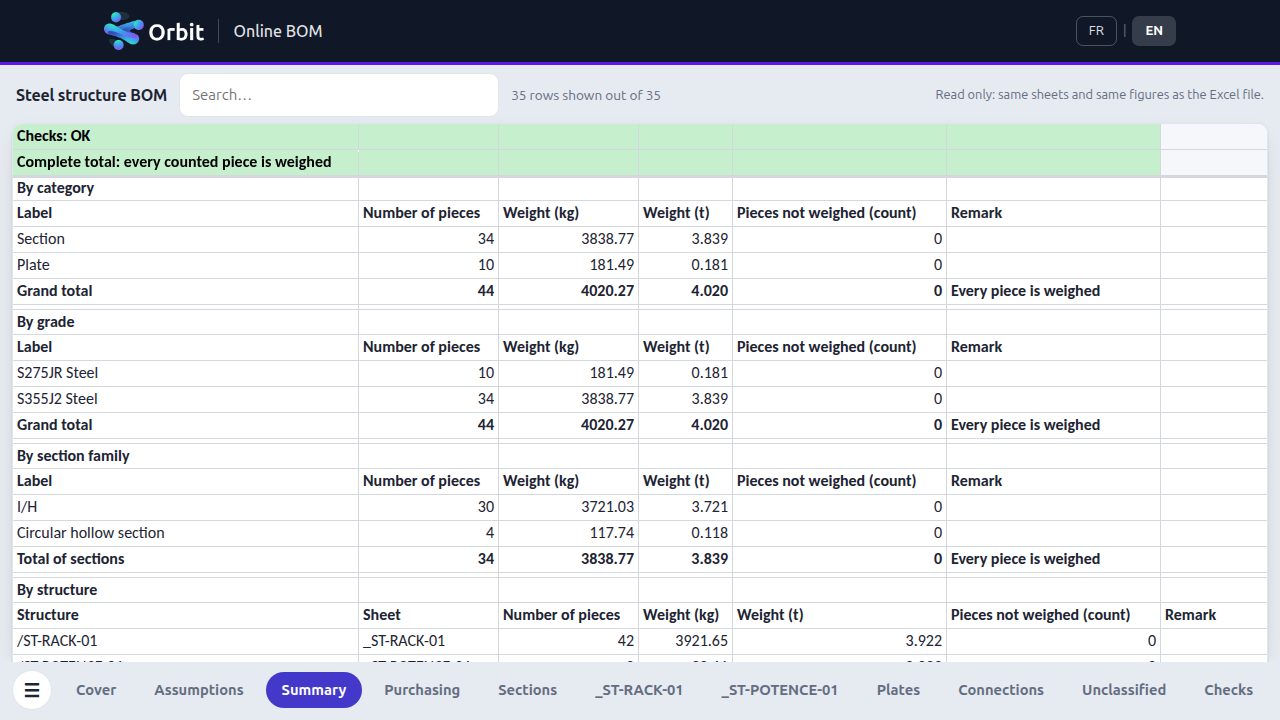Select the 'Checks: OK' cell

186,136
